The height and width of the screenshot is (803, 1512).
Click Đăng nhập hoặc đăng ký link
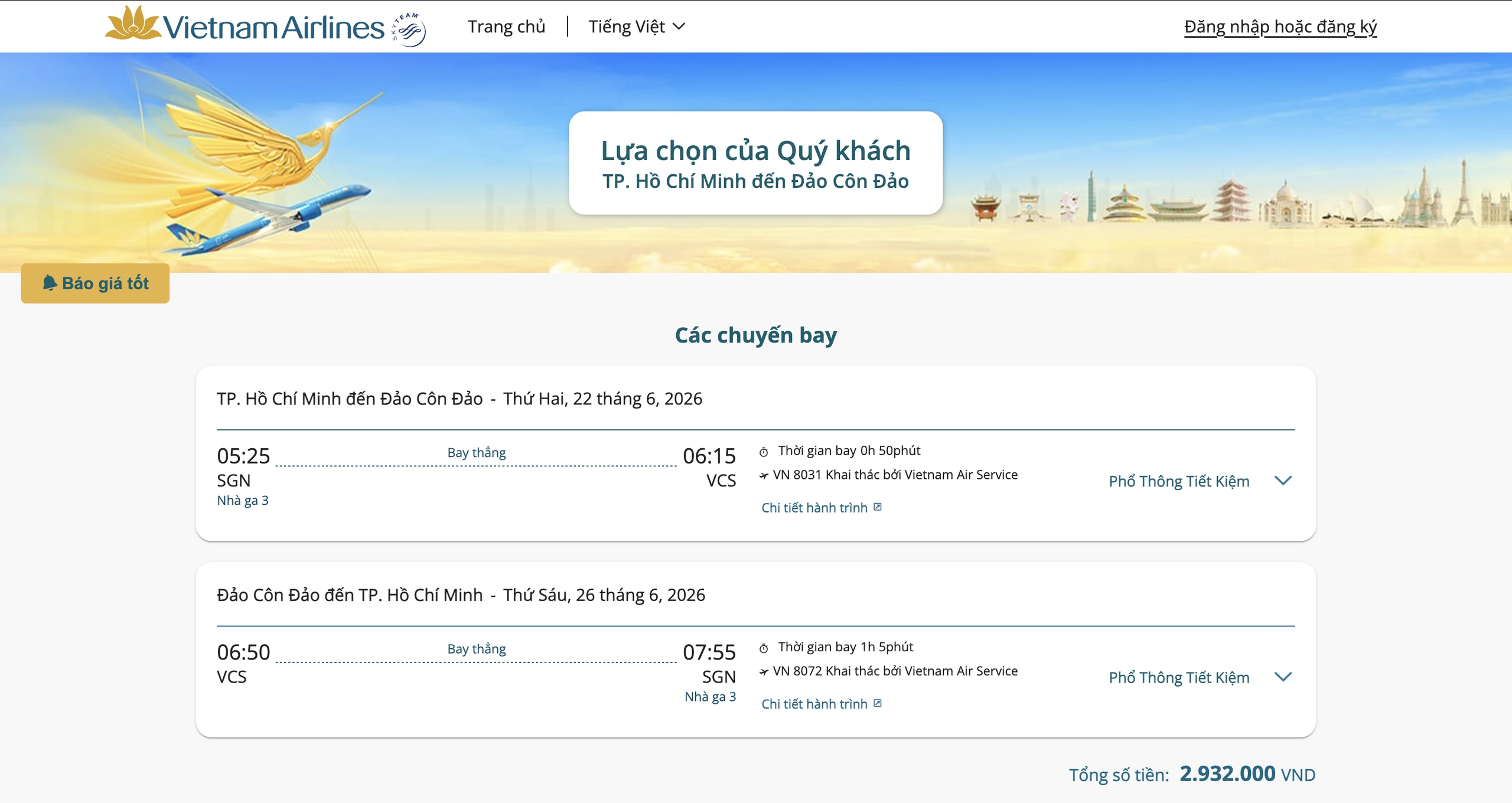click(x=1280, y=27)
